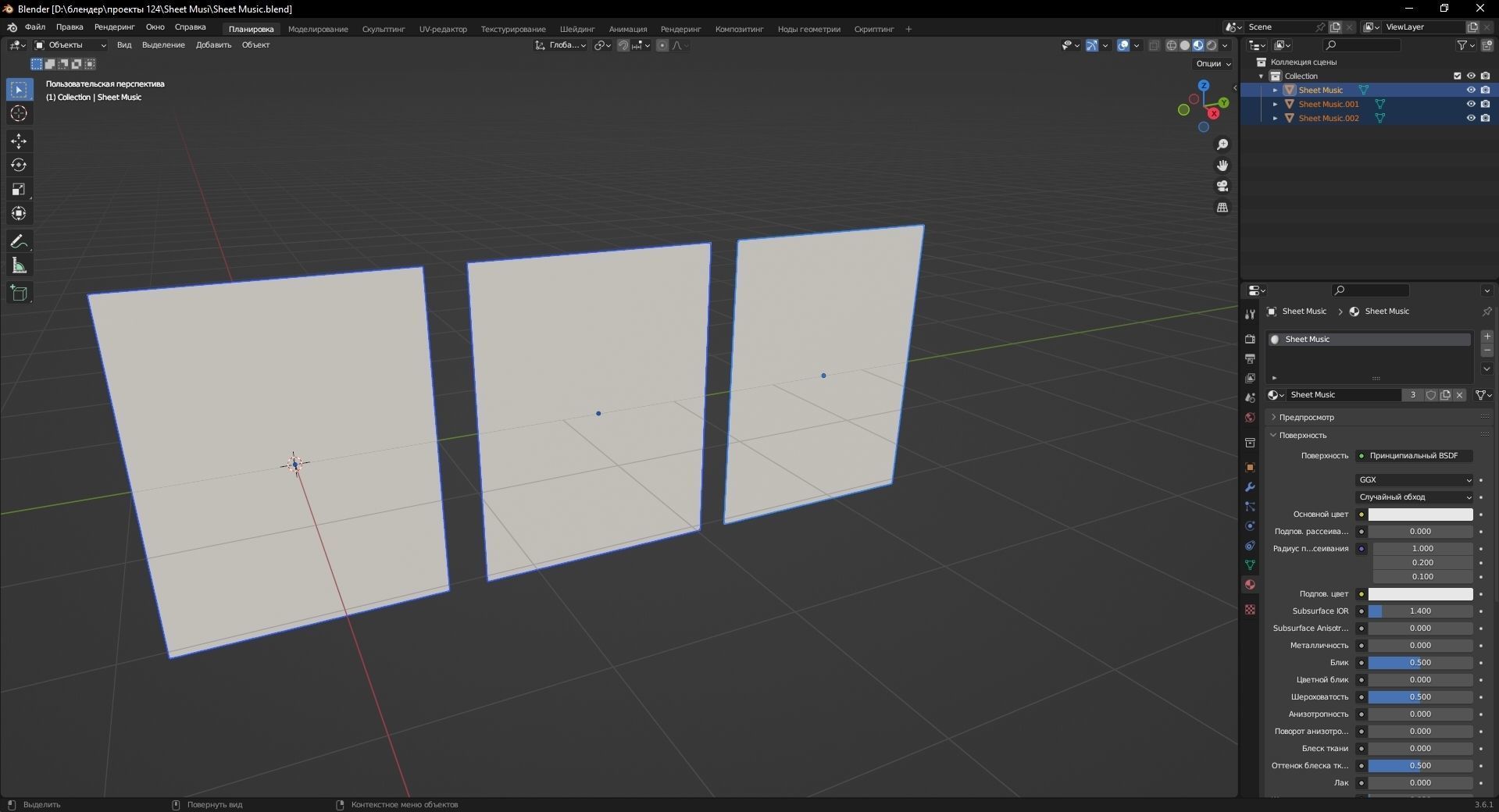Screen dimensions: 1499x812
Task: Activate the combined Transform tool
Action: click(x=19, y=214)
